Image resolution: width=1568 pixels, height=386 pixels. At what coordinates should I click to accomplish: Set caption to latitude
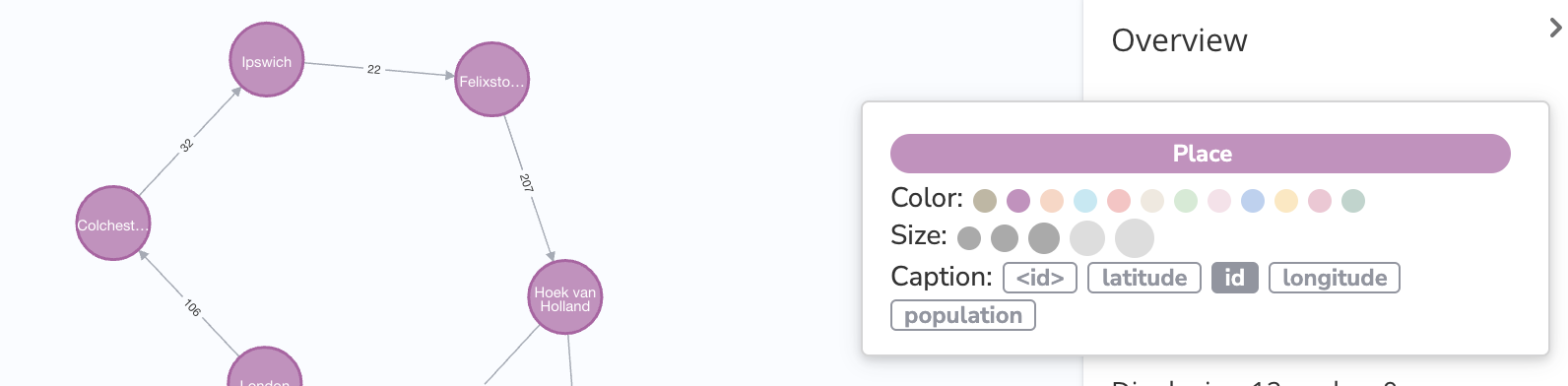point(1144,278)
